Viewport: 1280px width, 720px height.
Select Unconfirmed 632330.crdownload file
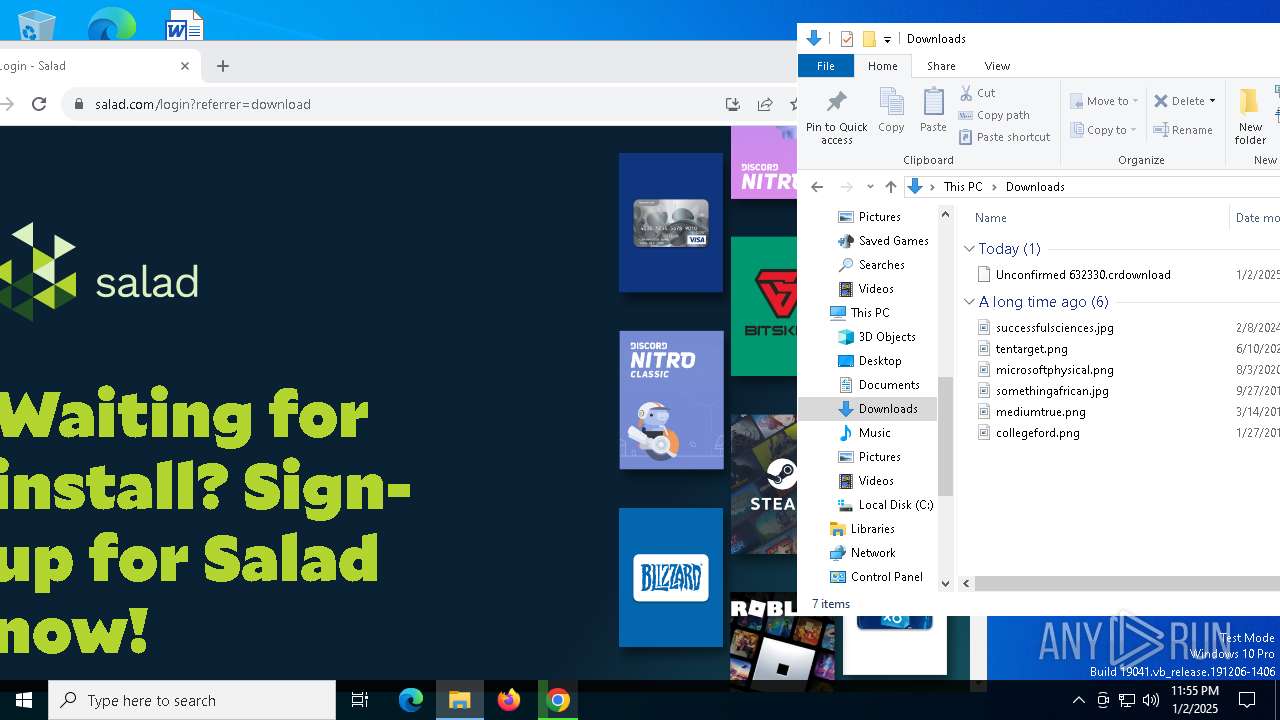pyautogui.click(x=1083, y=275)
